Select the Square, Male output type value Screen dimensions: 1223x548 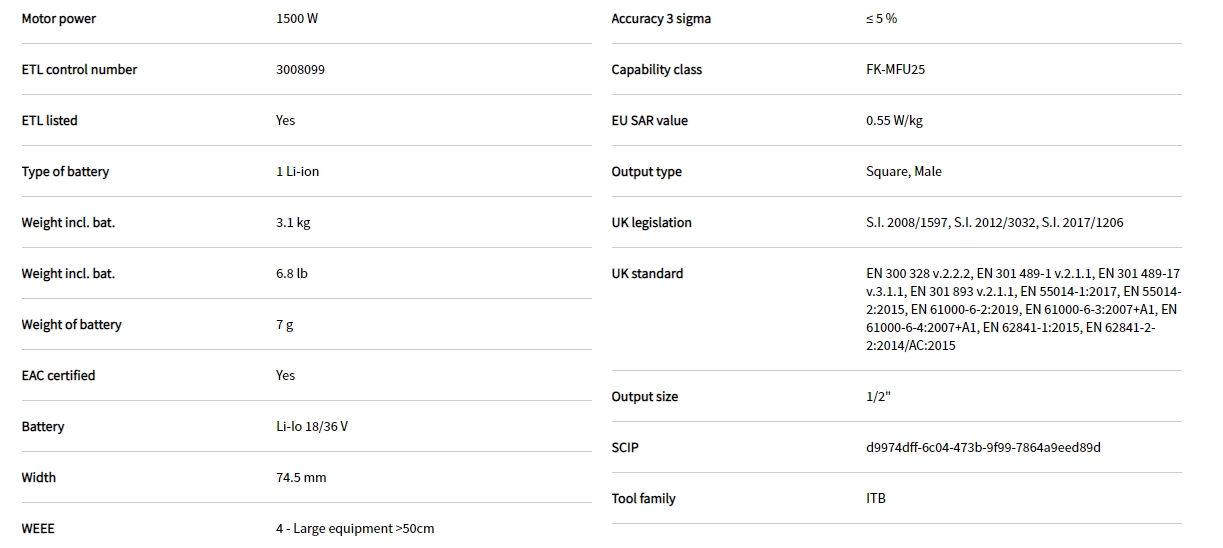tap(903, 172)
